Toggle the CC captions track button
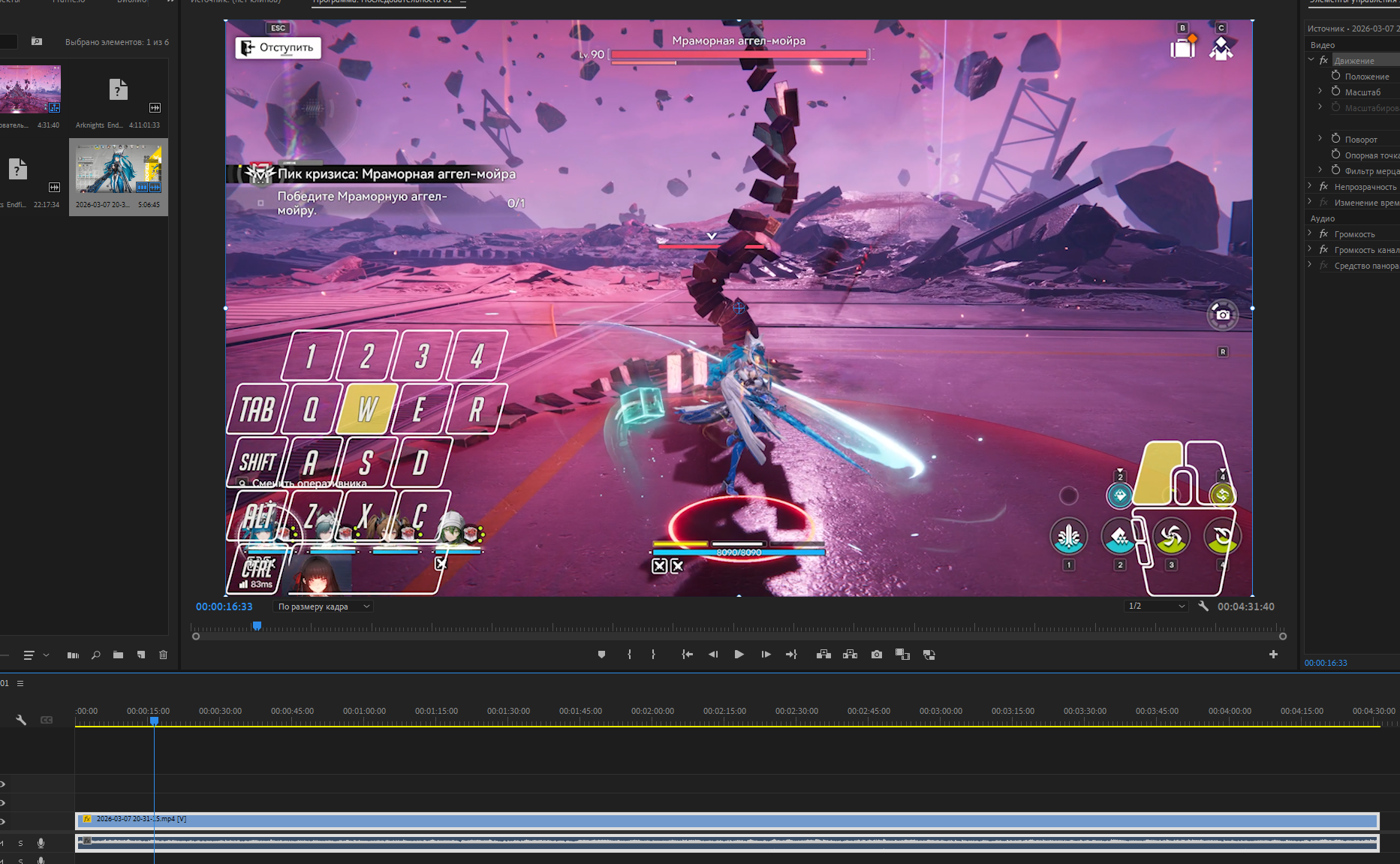Screen dimensions: 1400x864 click(47, 720)
